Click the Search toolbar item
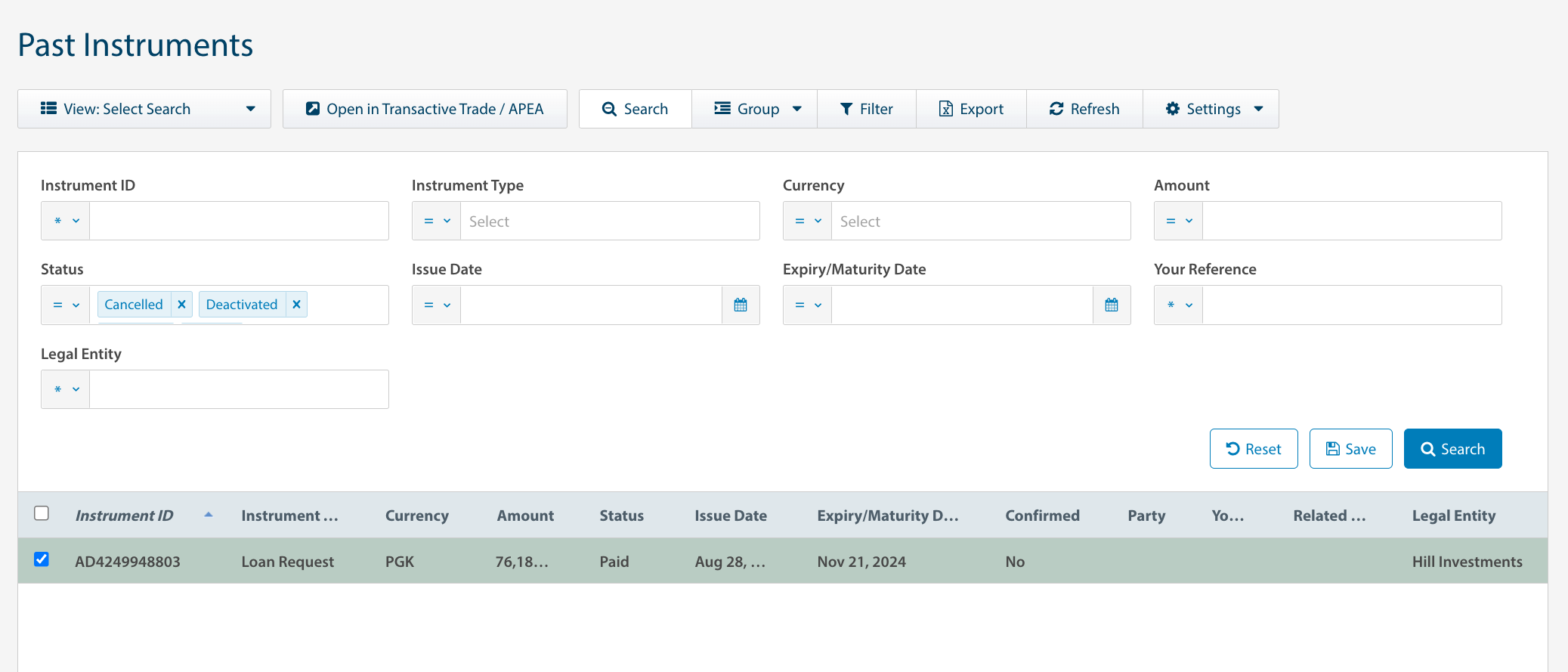The image size is (1568, 672). [635, 109]
